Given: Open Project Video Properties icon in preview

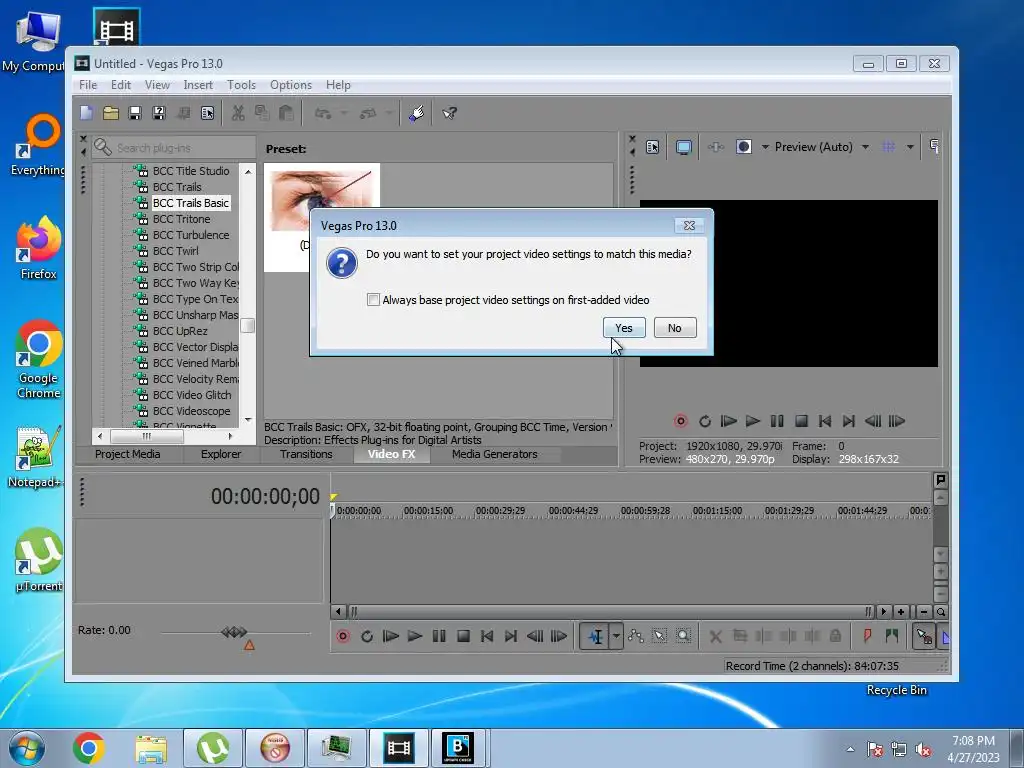Looking at the screenshot, I should [652, 147].
